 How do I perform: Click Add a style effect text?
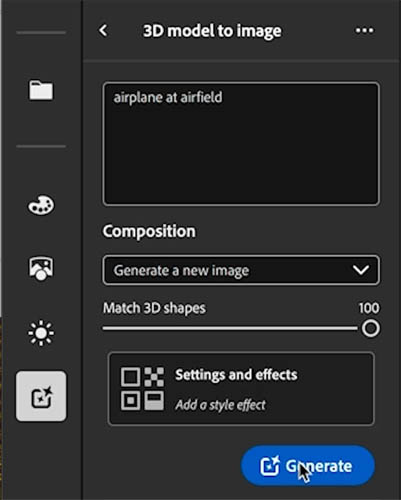[220, 405]
